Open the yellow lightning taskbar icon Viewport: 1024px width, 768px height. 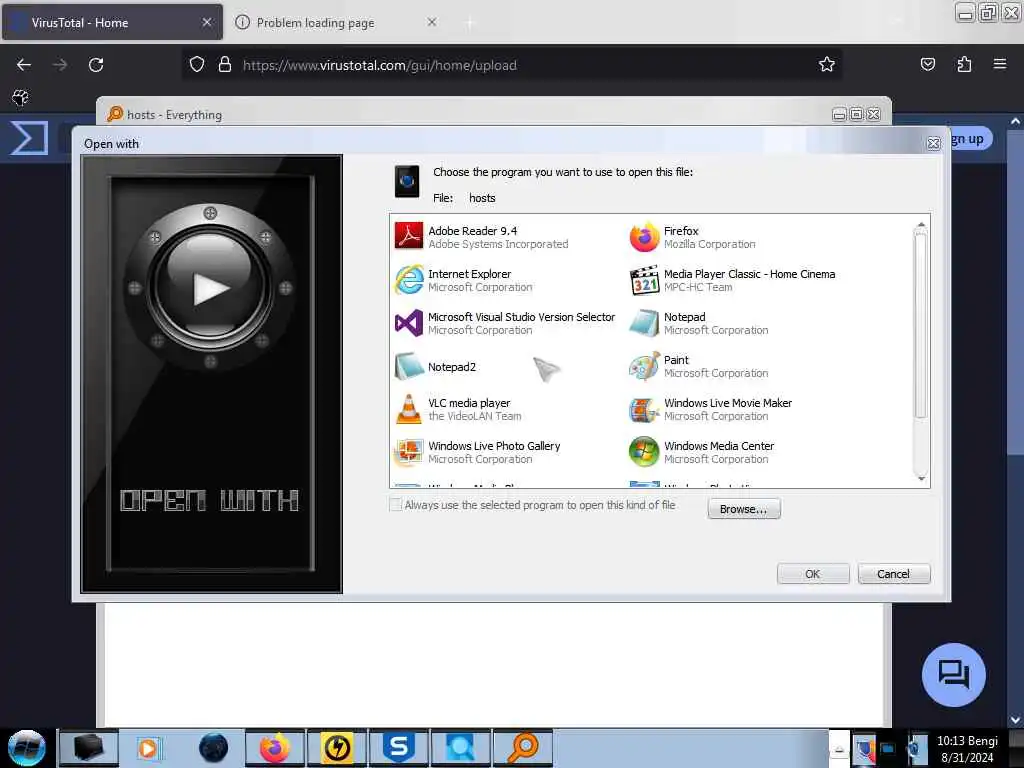point(337,748)
